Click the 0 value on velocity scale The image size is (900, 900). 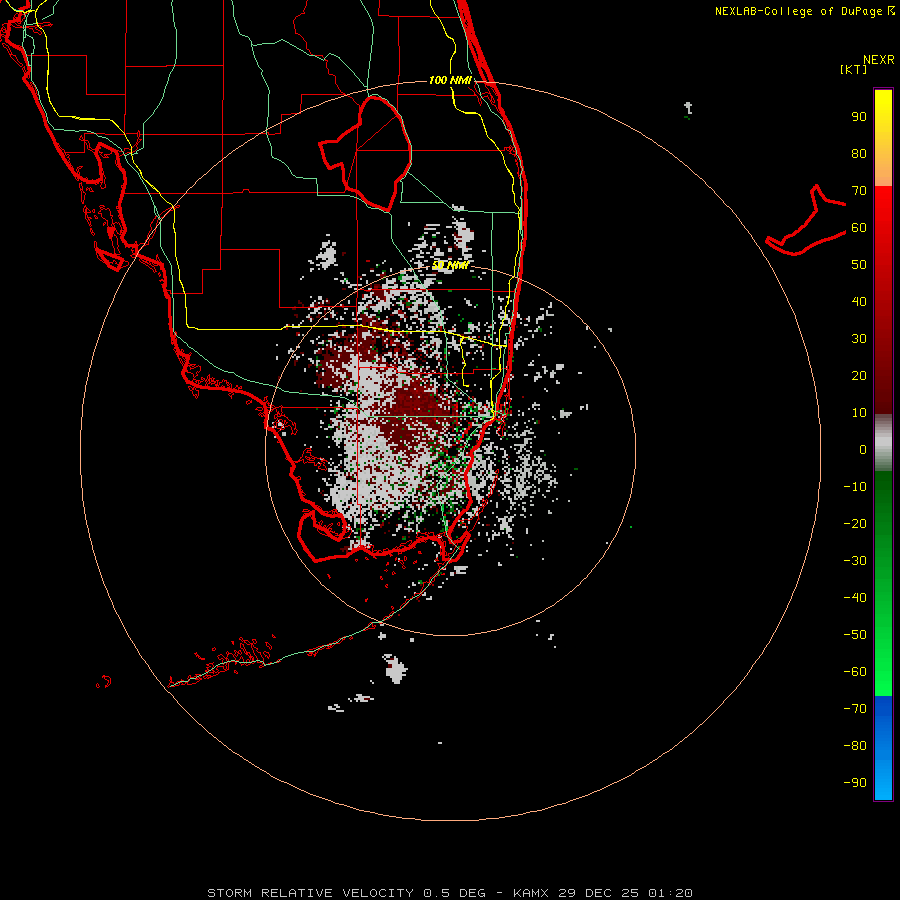[x=863, y=450]
